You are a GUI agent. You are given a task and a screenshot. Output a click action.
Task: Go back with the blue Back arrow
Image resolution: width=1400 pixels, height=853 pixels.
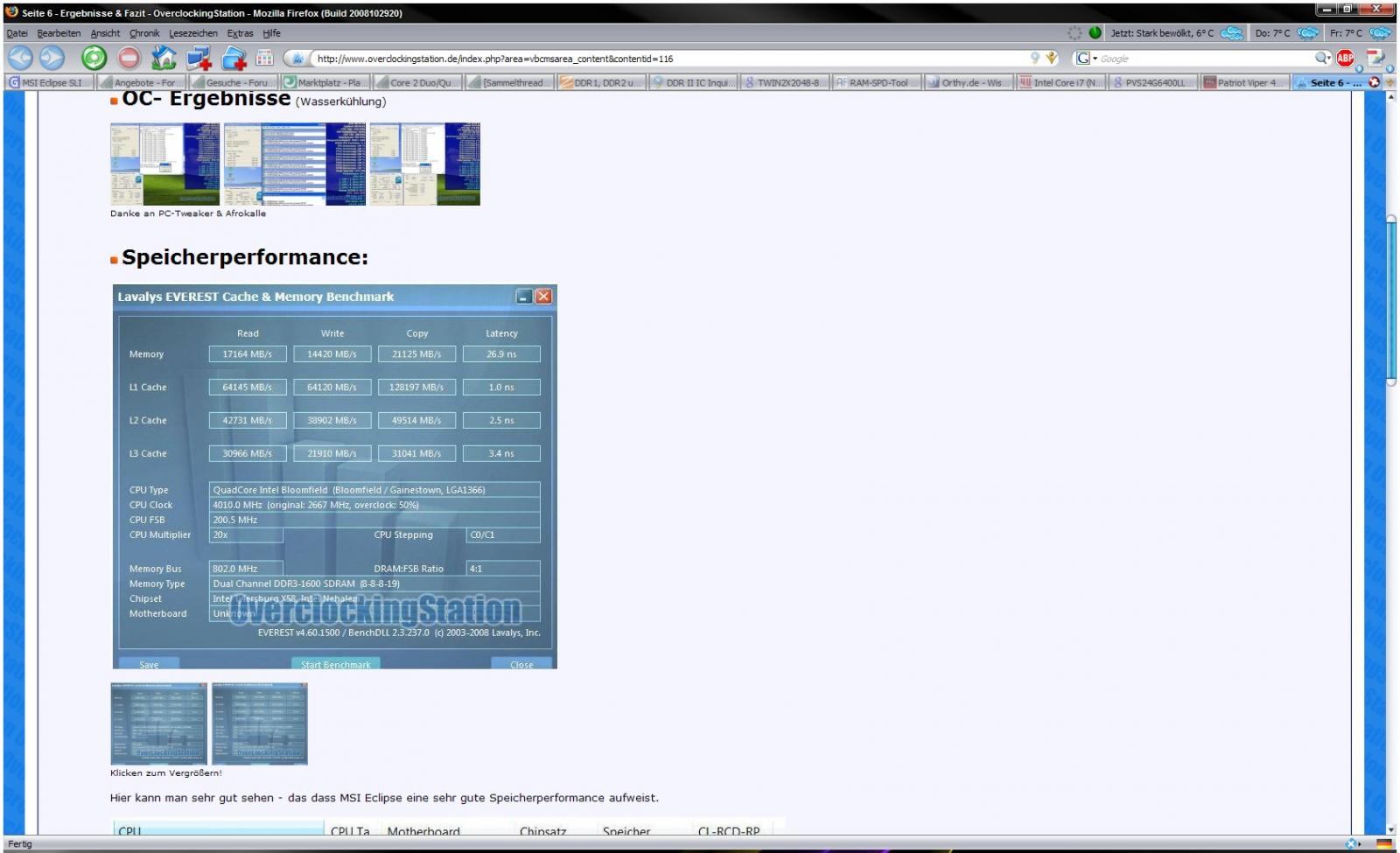pyautogui.click(x=20, y=59)
